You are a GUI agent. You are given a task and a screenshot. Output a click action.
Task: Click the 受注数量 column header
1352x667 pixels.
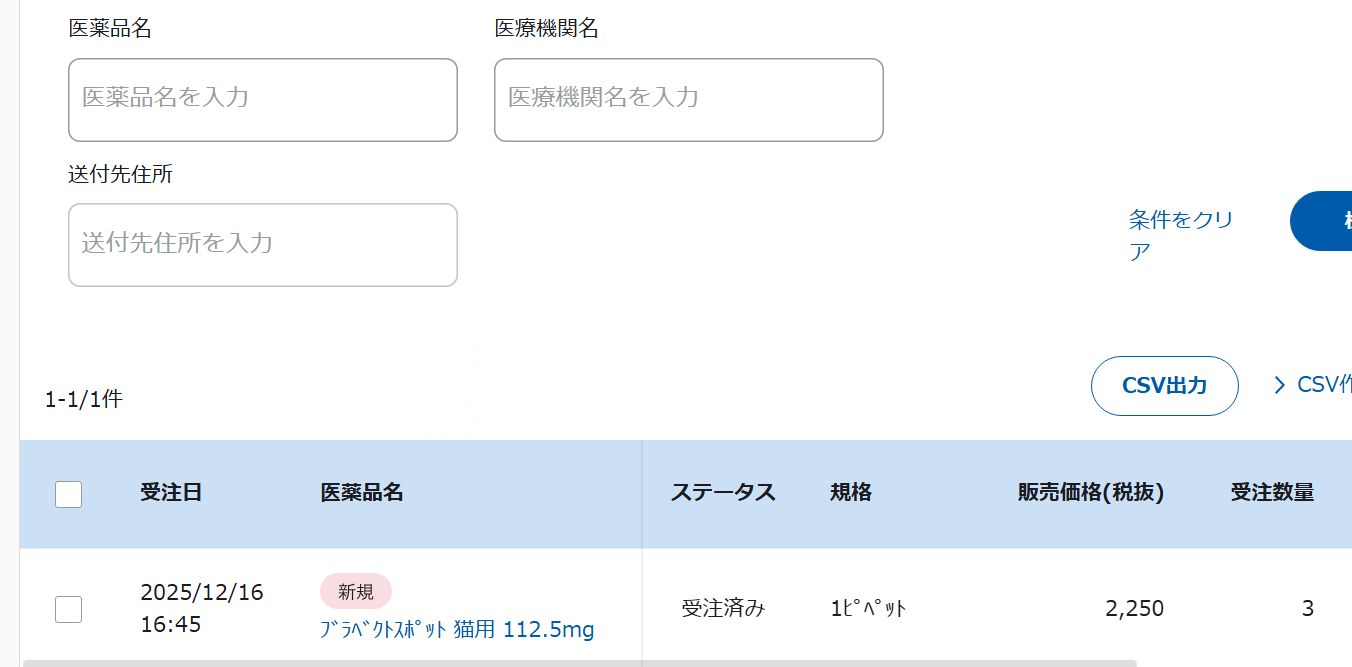1272,493
